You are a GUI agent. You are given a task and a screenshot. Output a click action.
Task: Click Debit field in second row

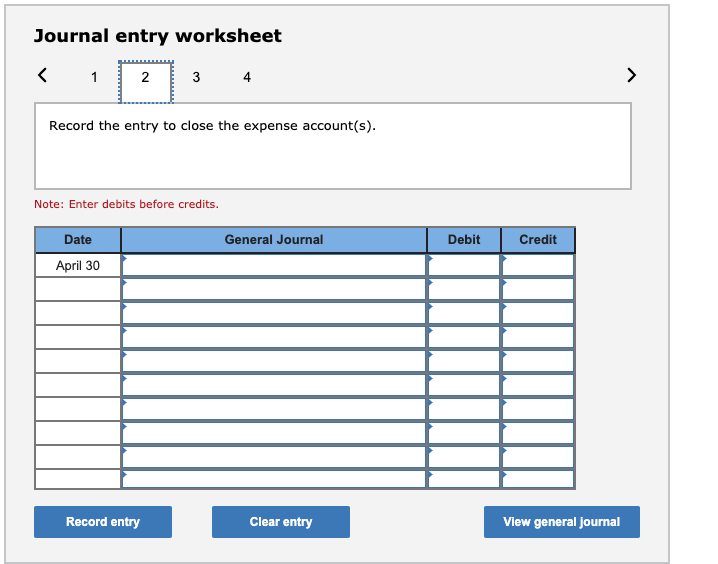pos(464,289)
